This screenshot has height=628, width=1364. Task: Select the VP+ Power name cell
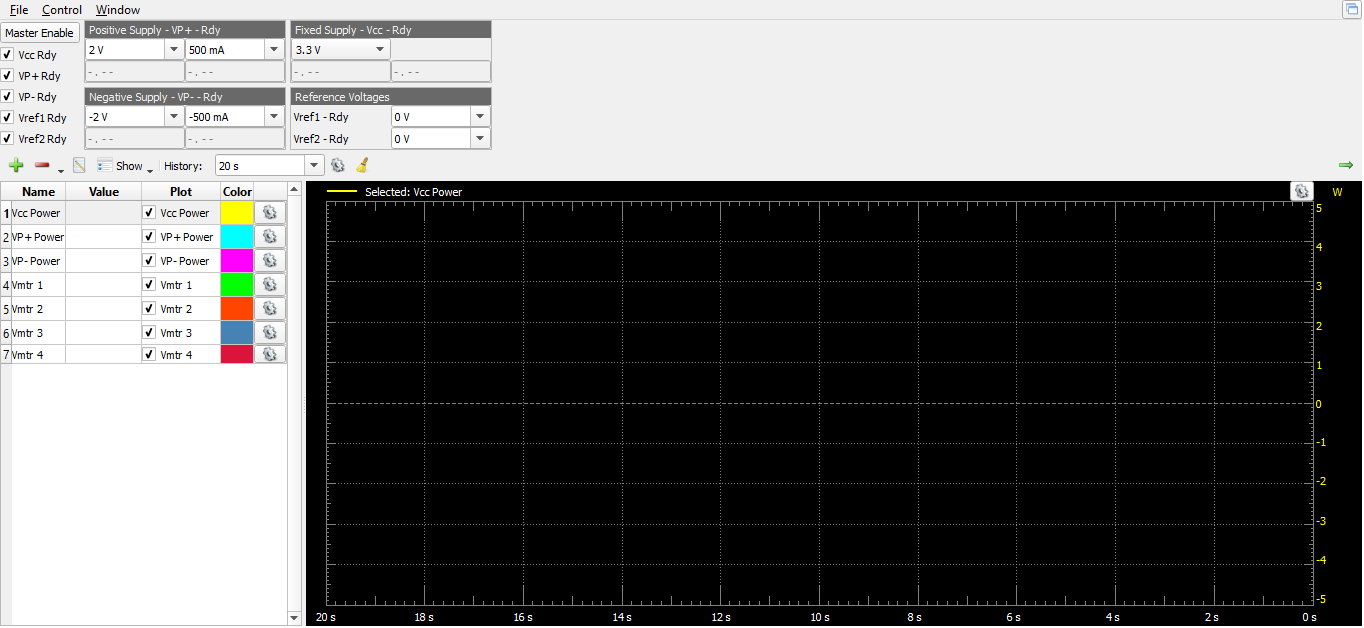tap(38, 237)
